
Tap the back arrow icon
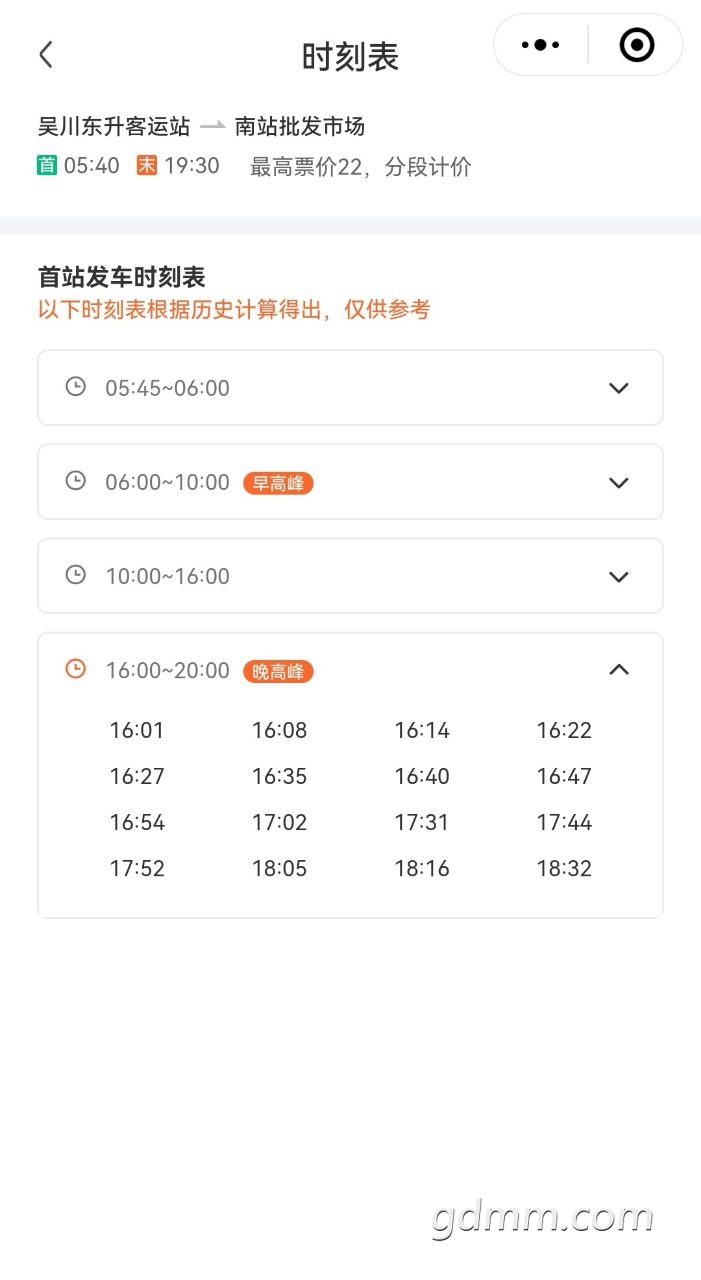coord(46,54)
